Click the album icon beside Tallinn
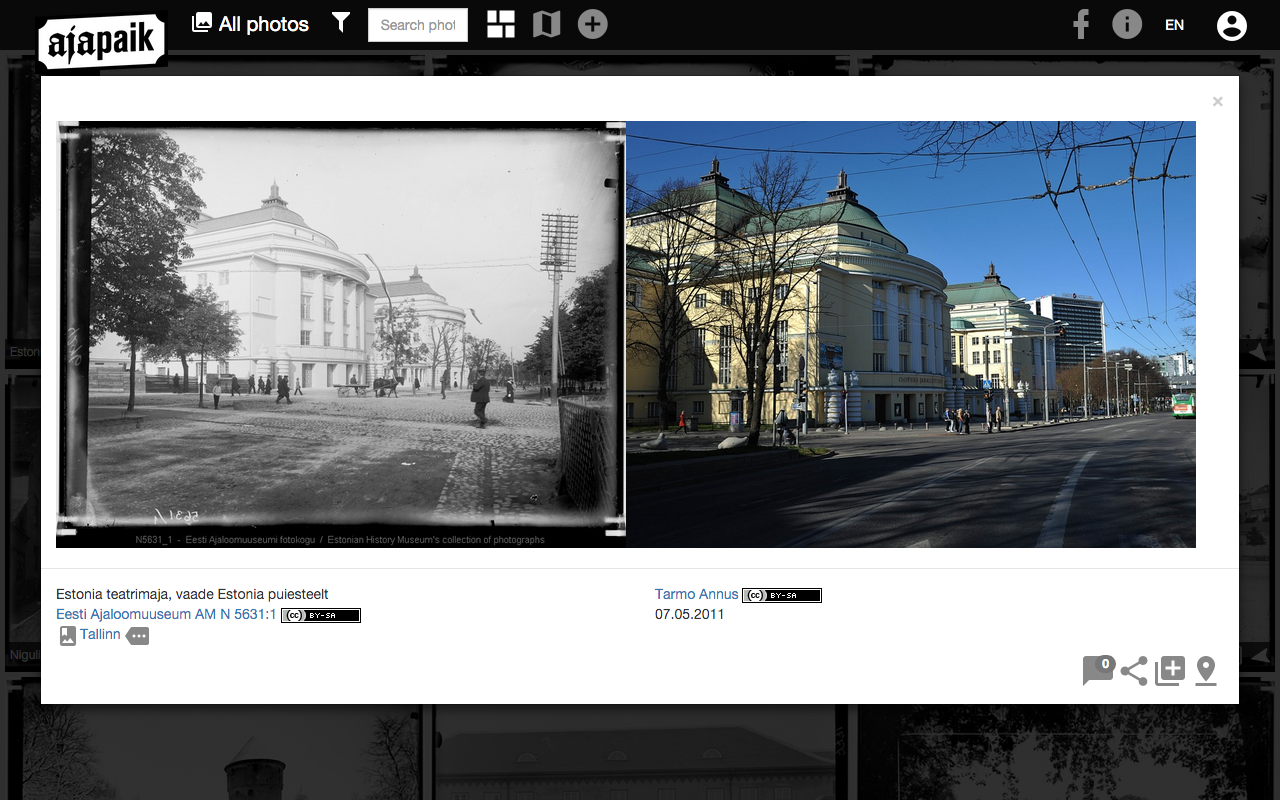The image size is (1280, 800). click(x=67, y=636)
